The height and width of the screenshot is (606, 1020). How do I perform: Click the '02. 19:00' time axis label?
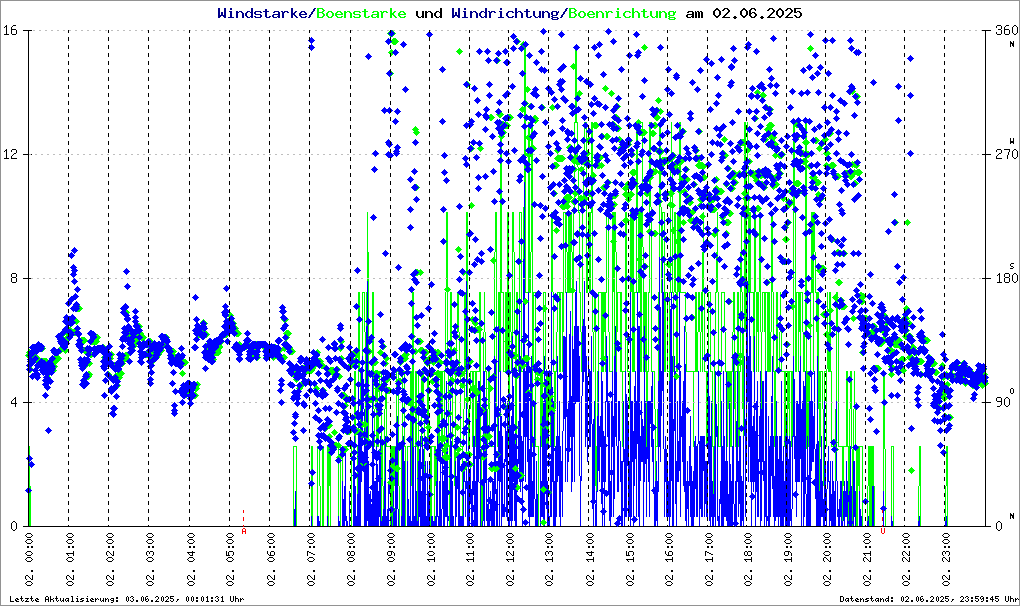pos(788,559)
